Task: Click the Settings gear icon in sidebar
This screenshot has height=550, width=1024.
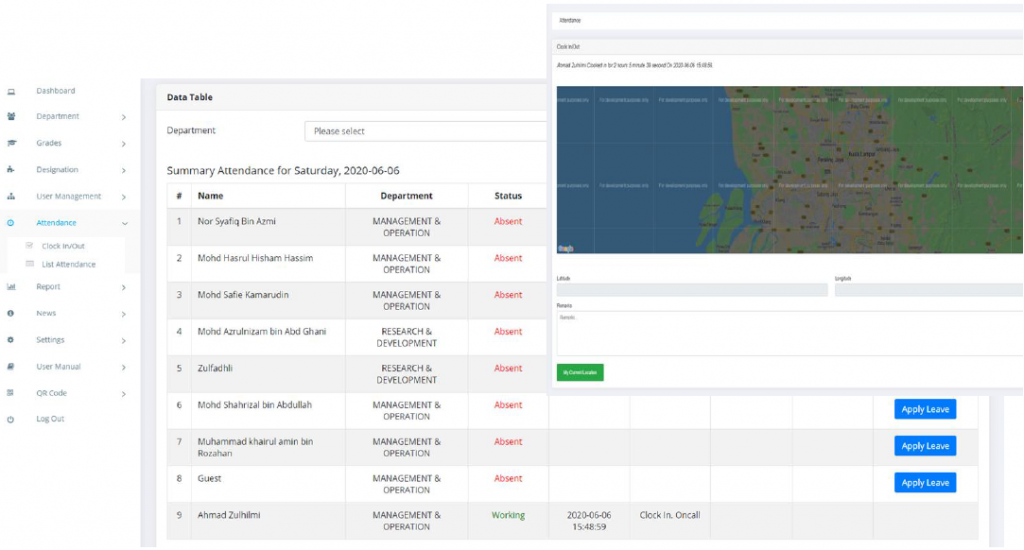Action: pos(11,340)
